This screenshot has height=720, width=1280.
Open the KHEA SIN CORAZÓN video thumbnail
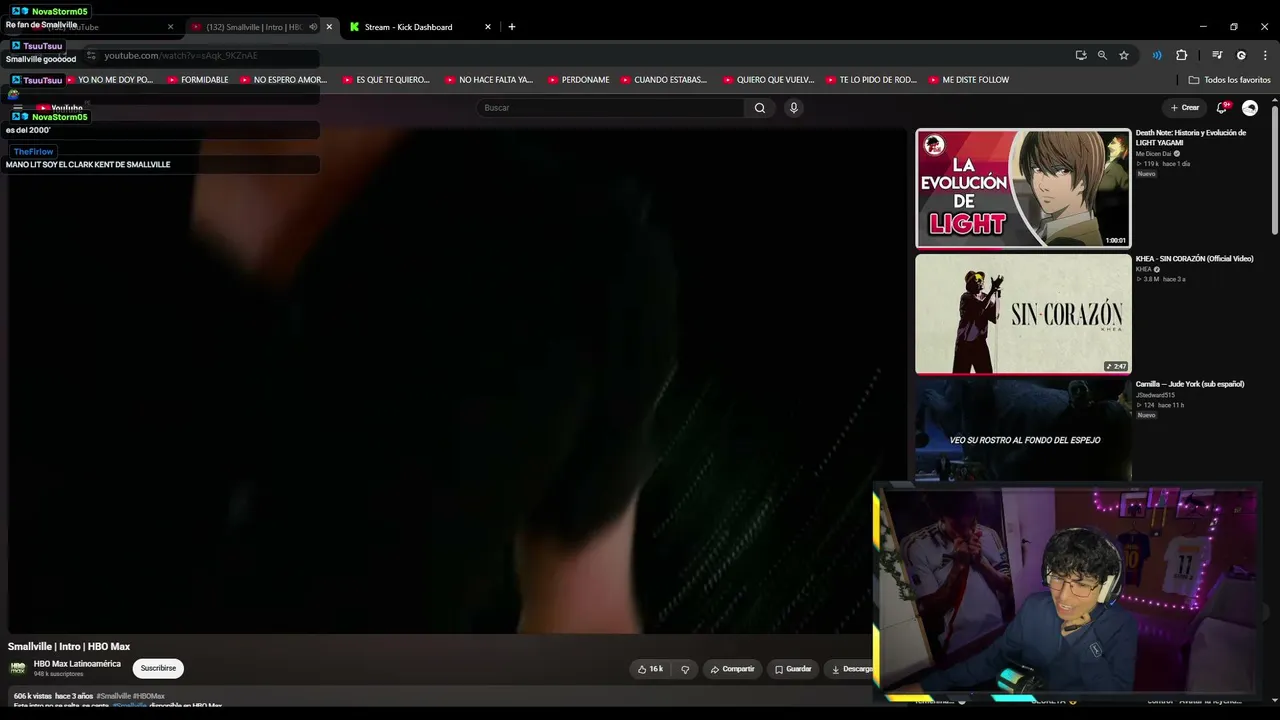[x=1023, y=314]
